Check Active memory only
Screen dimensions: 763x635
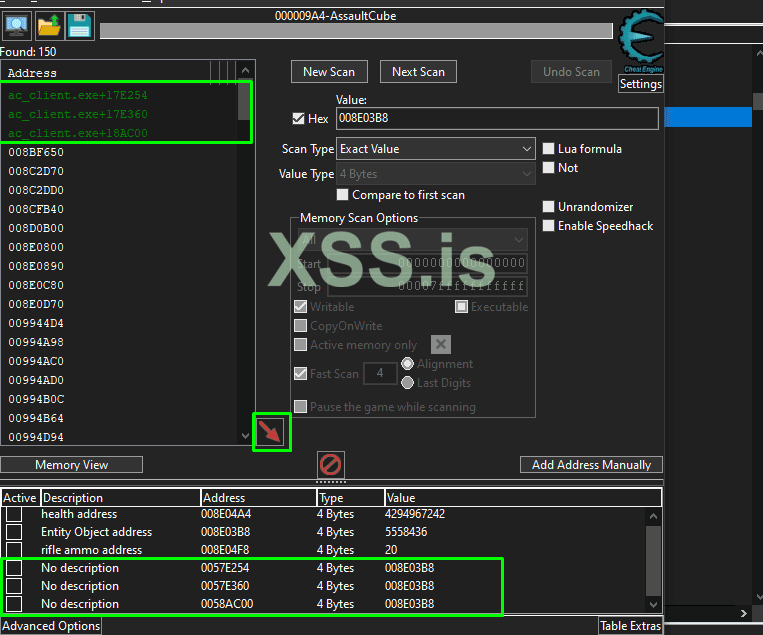301,345
